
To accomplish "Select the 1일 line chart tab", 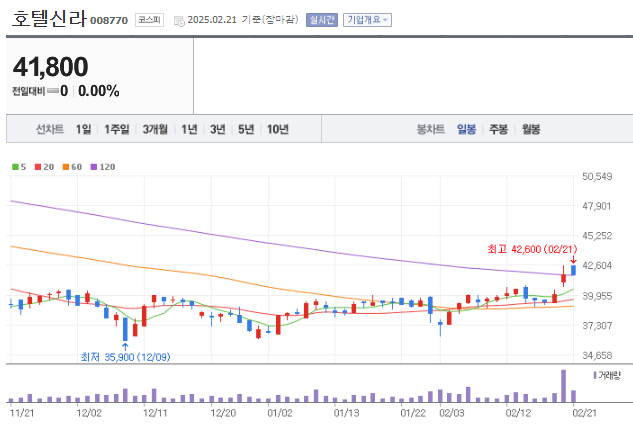I will pyautogui.click(x=83, y=129).
